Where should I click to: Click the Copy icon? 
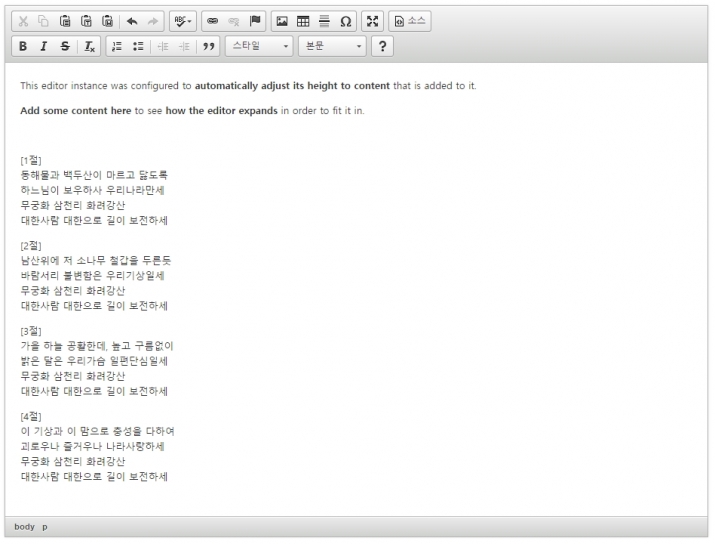tap(44, 21)
